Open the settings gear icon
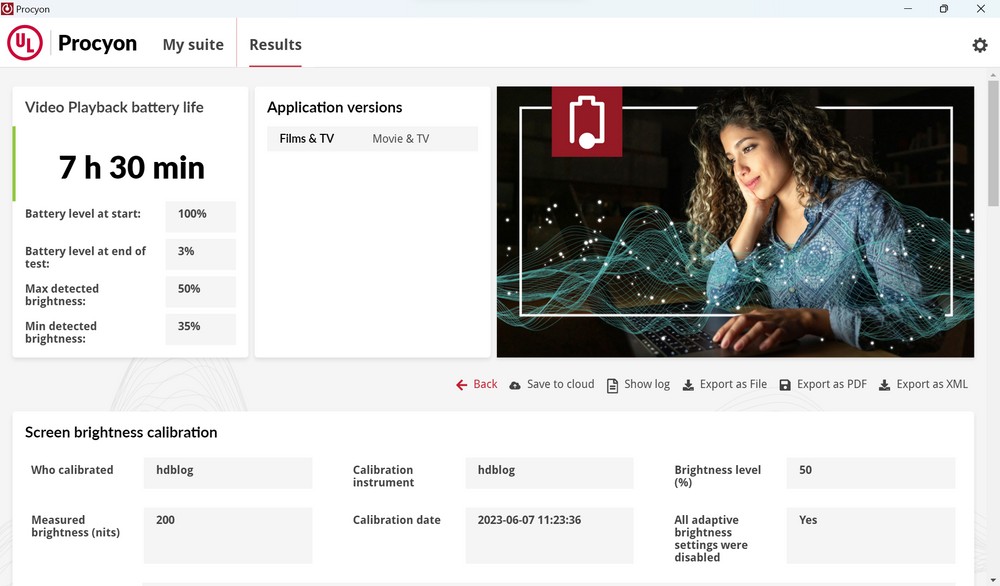This screenshot has width=1000, height=586. pos(980,45)
